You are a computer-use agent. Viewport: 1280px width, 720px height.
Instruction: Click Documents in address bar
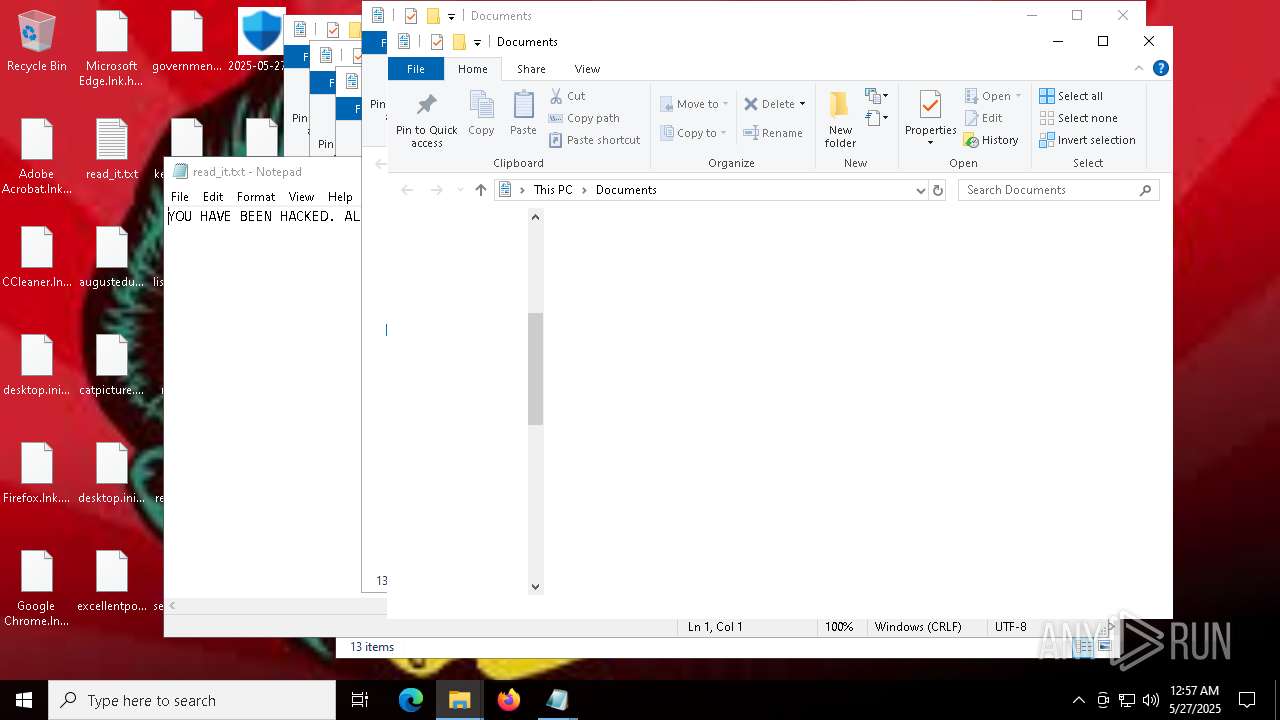click(x=626, y=190)
